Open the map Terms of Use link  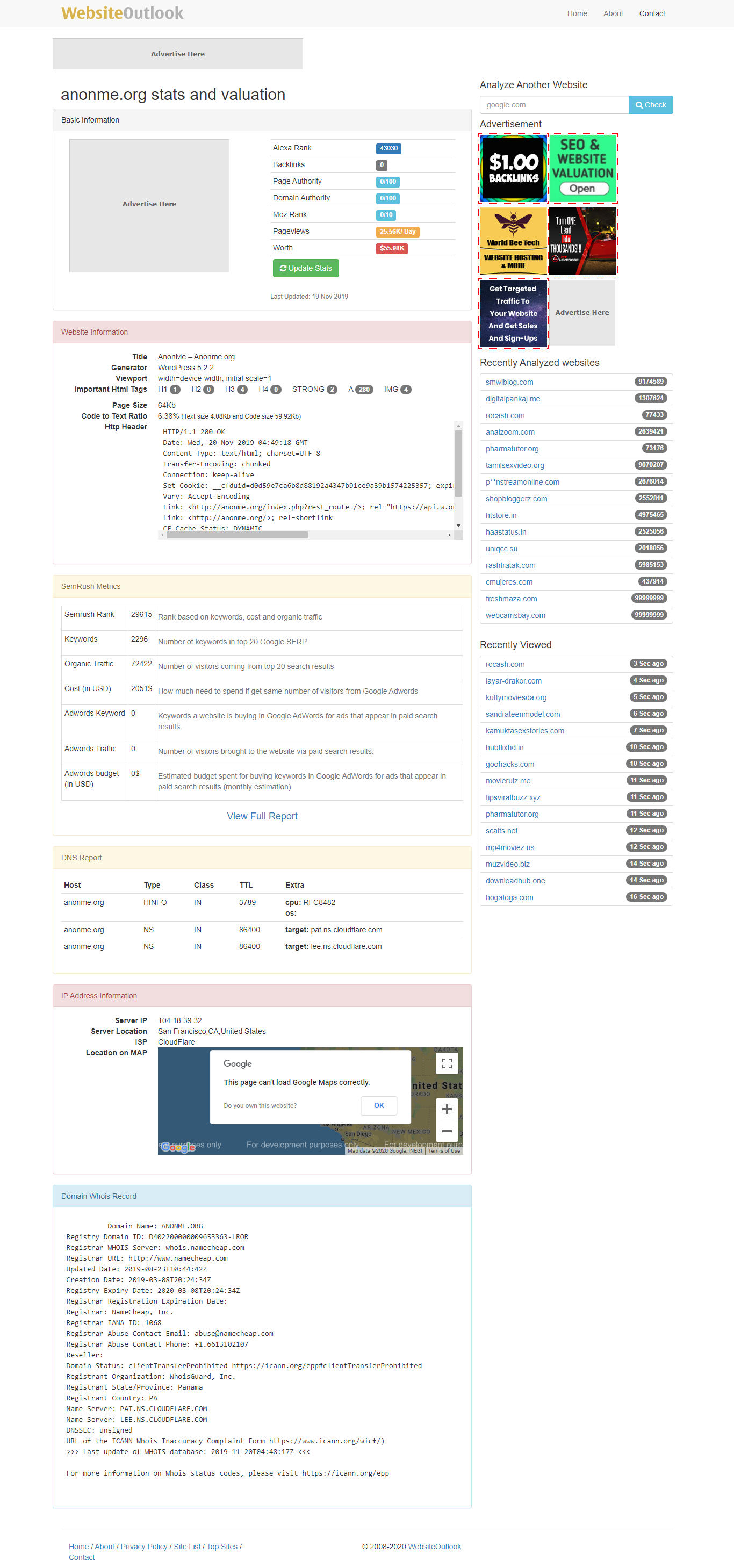tap(443, 1150)
